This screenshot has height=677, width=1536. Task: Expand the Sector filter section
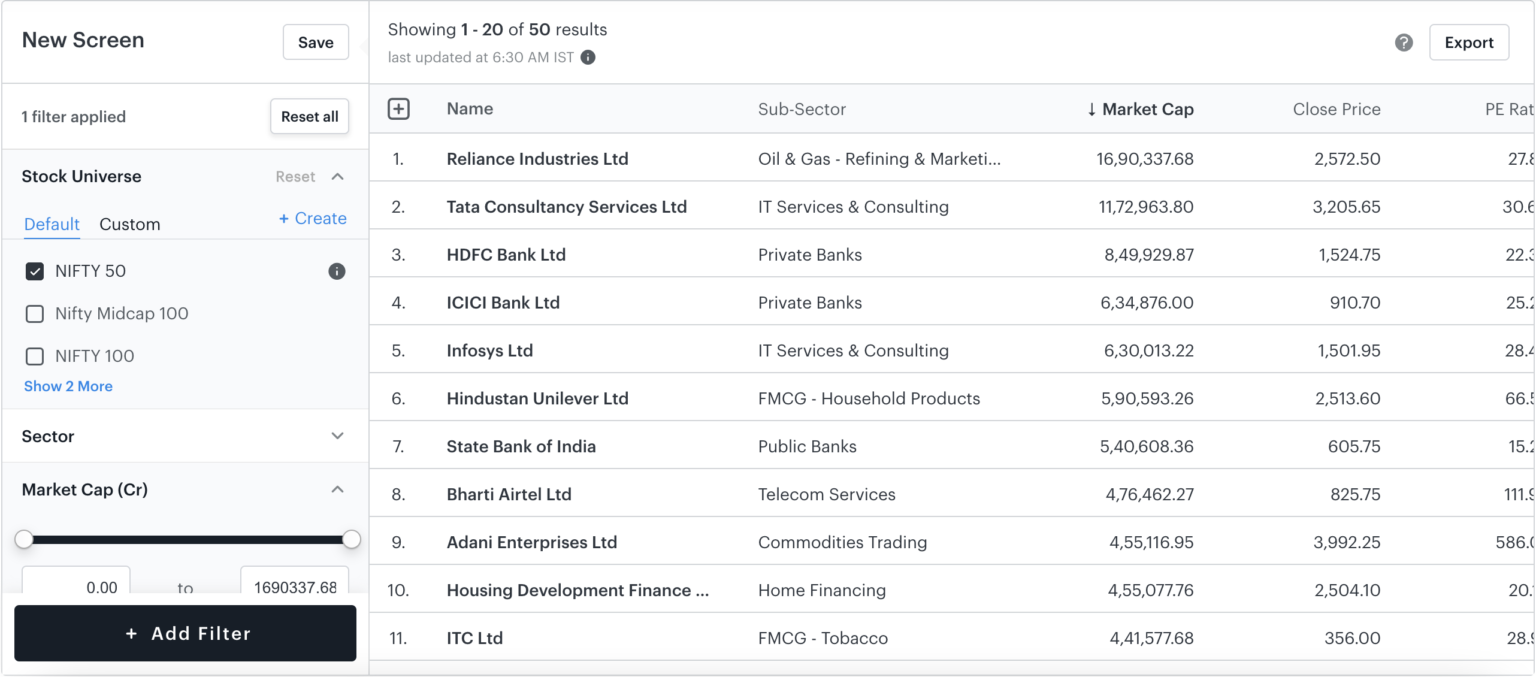point(337,436)
